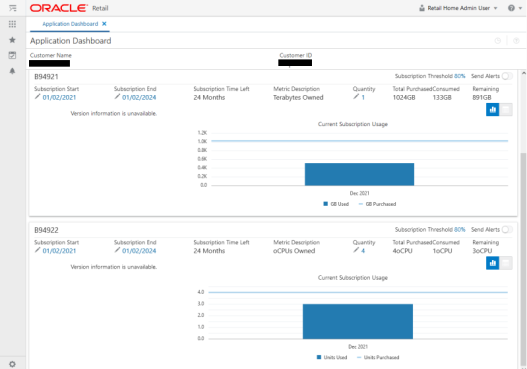Click the 80% Subscription Threshold link for B94922
The image size is (527, 369).
(x=459, y=230)
